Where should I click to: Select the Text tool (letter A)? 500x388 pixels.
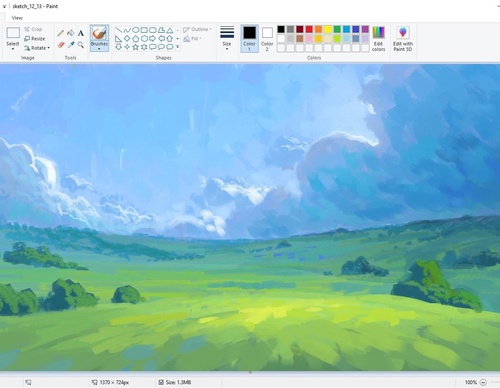[81, 33]
